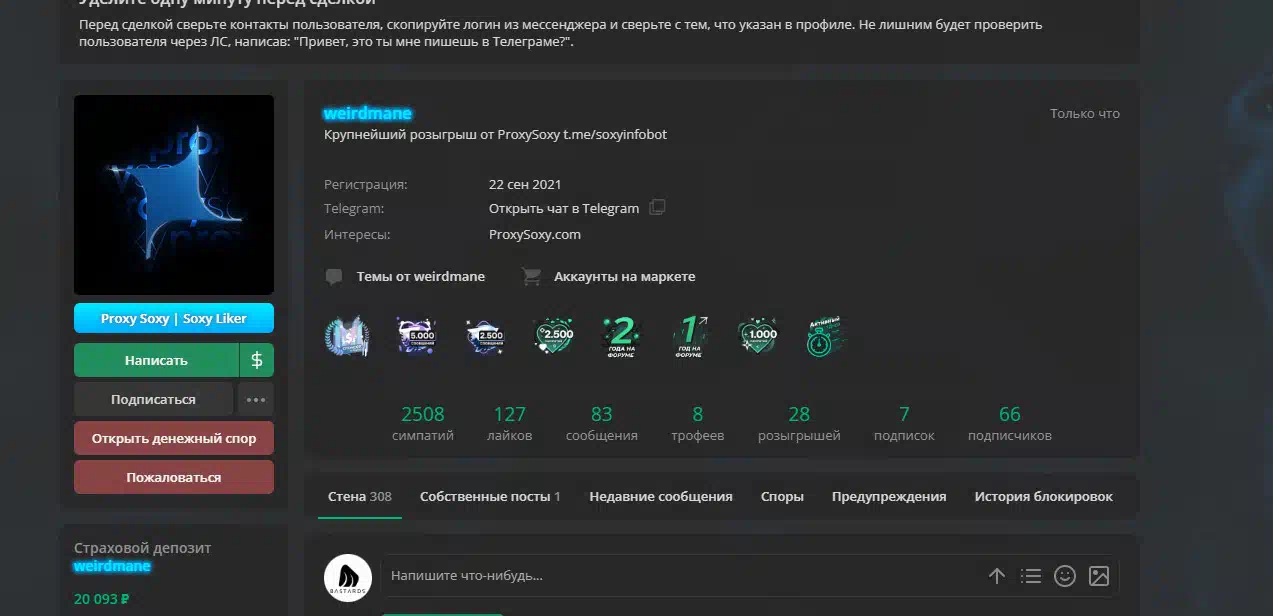
Task: Open the three-dots more options menu
Action: [256, 399]
